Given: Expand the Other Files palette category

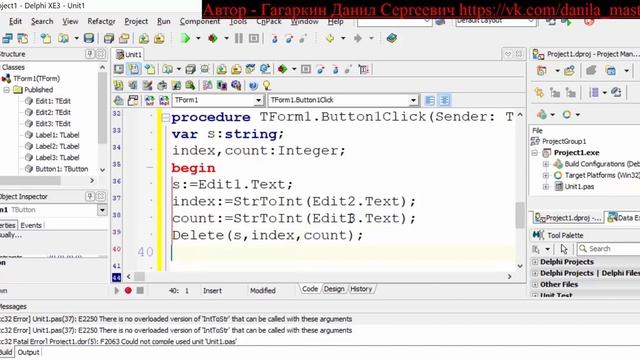Looking at the screenshot, I should tap(535, 284).
